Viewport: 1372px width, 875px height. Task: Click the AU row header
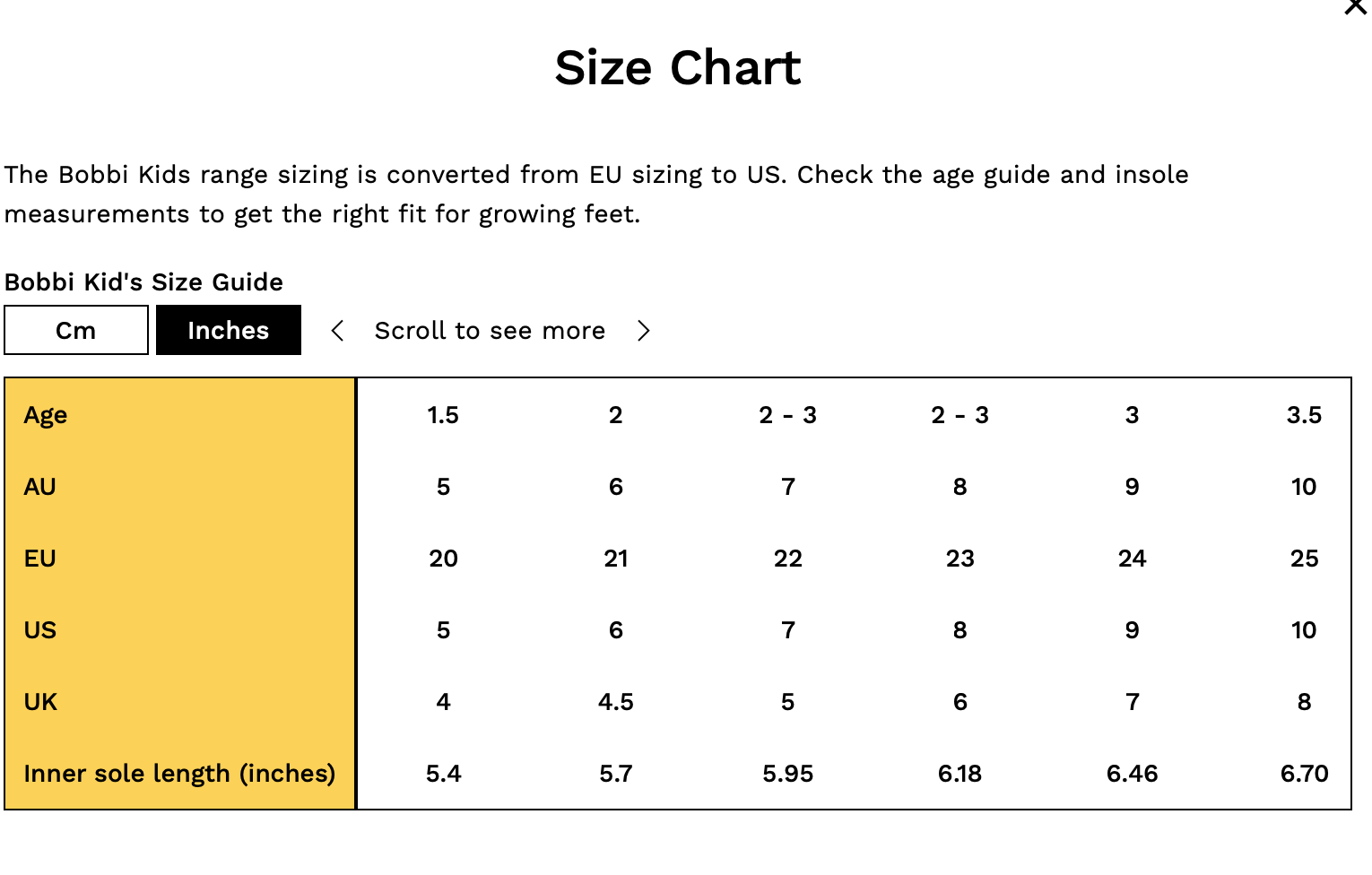pyautogui.click(x=40, y=487)
